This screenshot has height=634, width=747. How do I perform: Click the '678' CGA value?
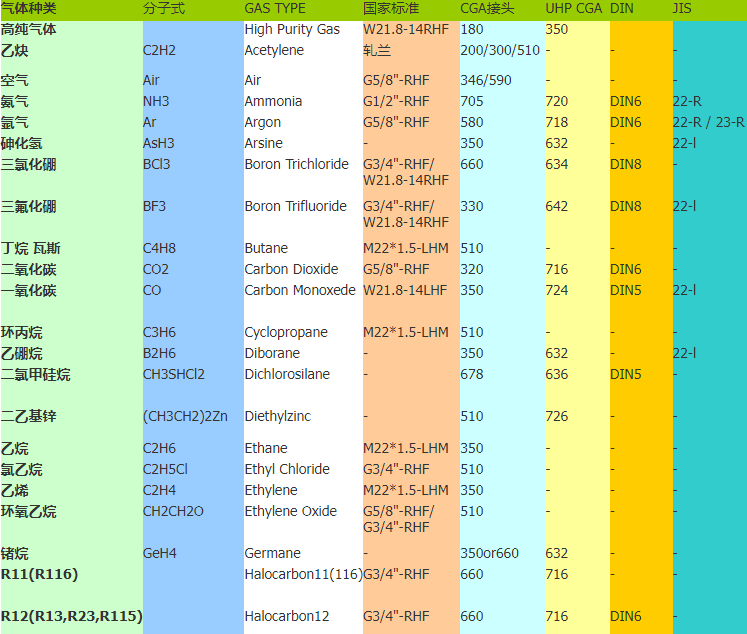472,374
